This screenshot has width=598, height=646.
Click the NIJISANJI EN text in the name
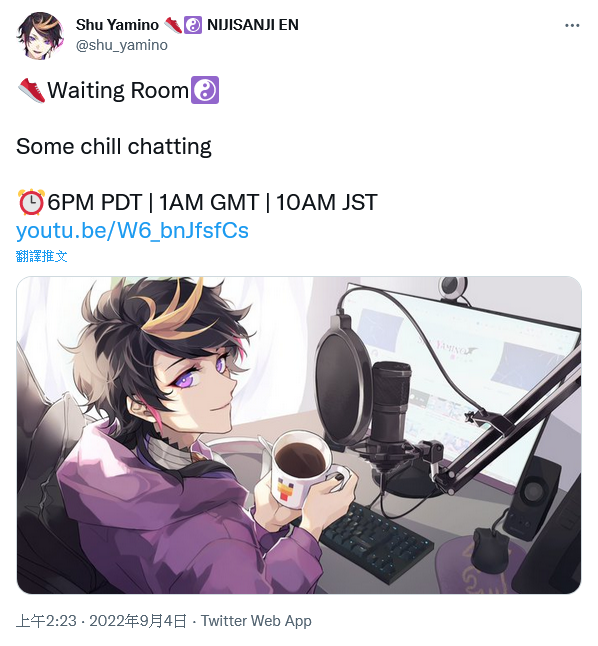[x=253, y=25]
